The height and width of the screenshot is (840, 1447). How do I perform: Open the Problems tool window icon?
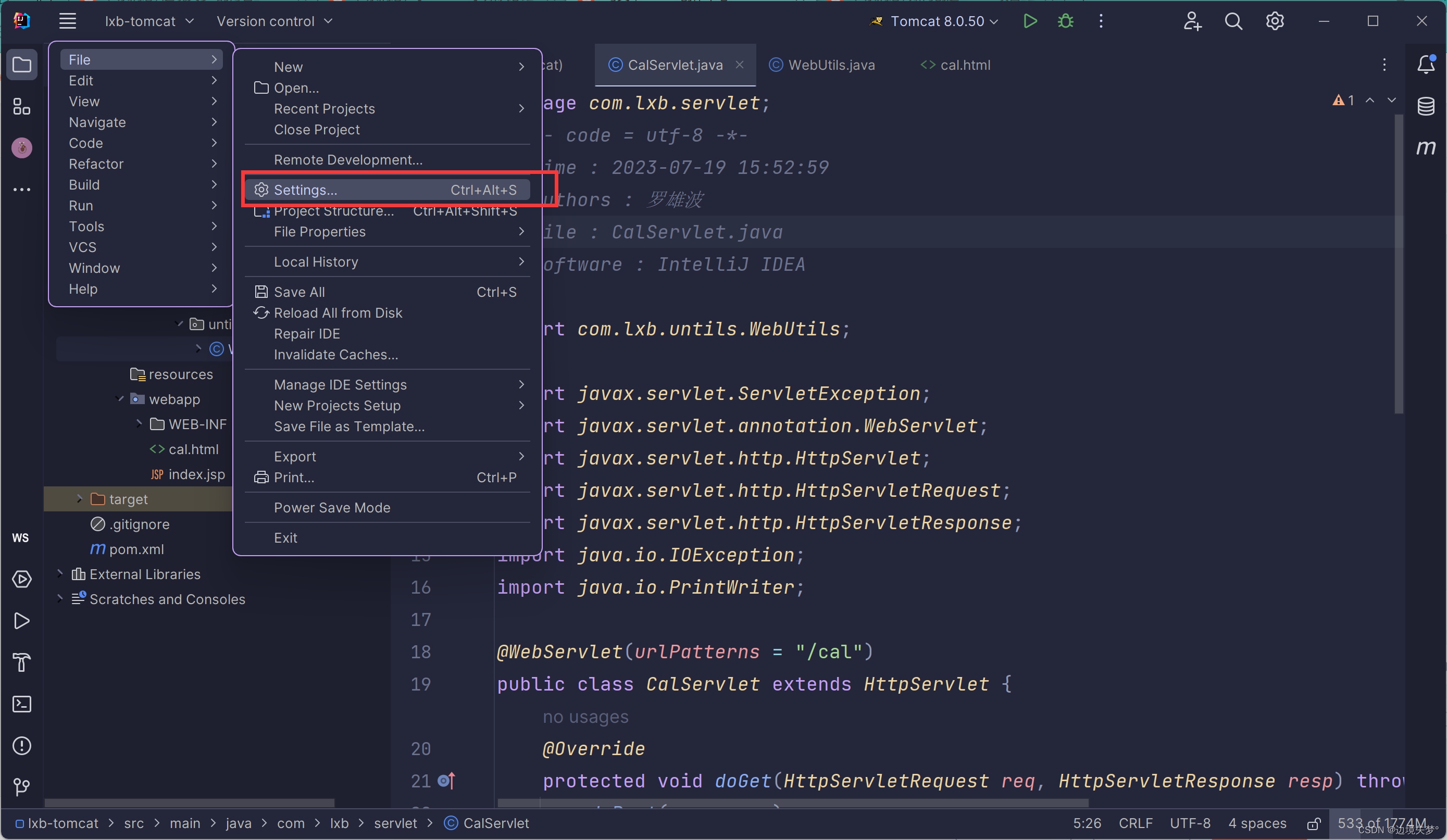pos(22,745)
